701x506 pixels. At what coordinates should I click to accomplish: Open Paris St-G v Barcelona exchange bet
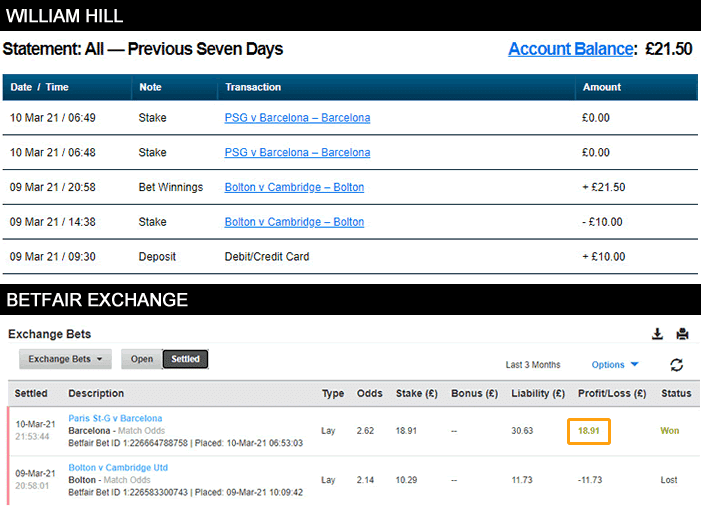coord(115,419)
